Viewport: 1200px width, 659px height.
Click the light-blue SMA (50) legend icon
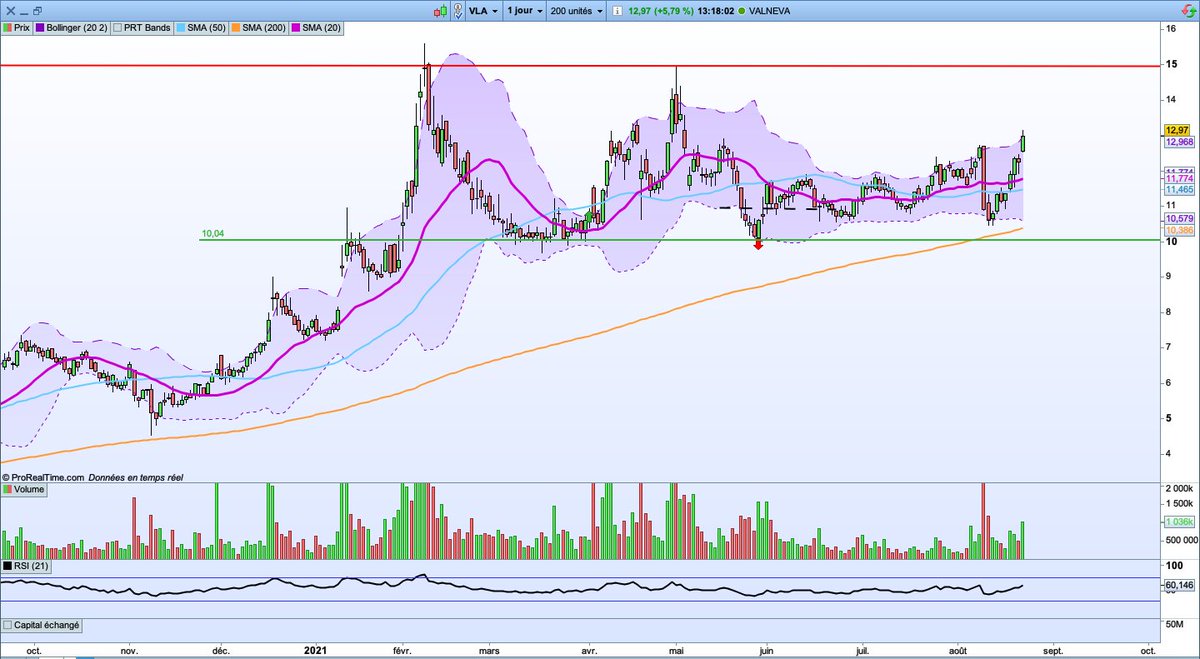180,28
